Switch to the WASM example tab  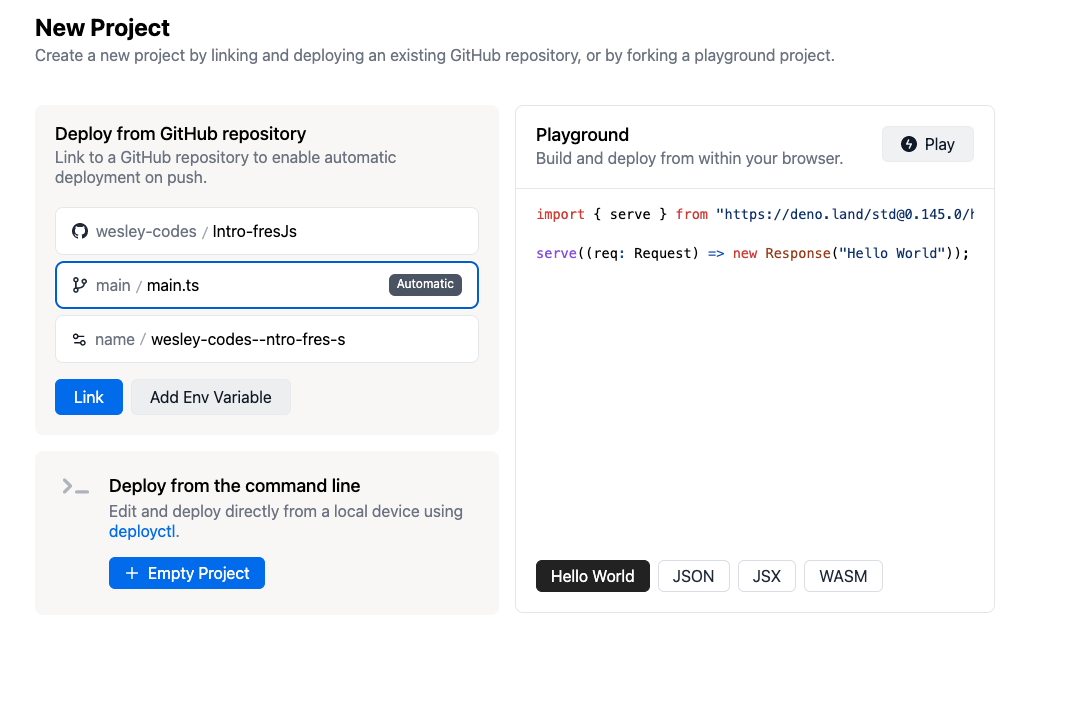click(x=843, y=577)
